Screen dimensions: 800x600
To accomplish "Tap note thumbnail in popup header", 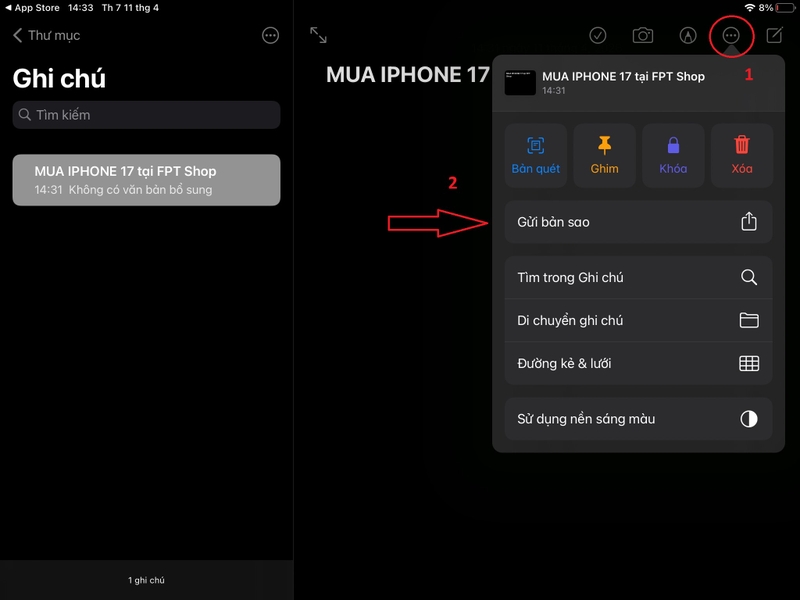I will (x=520, y=83).
